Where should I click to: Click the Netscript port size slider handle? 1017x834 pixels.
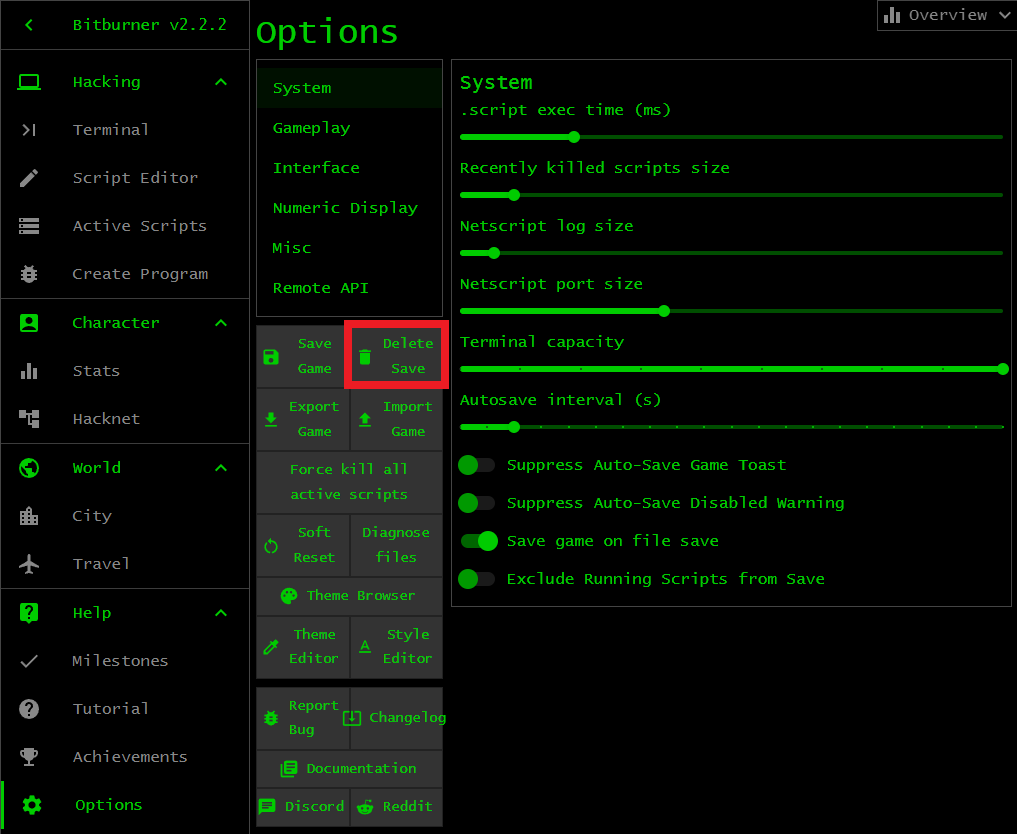[664, 311]
